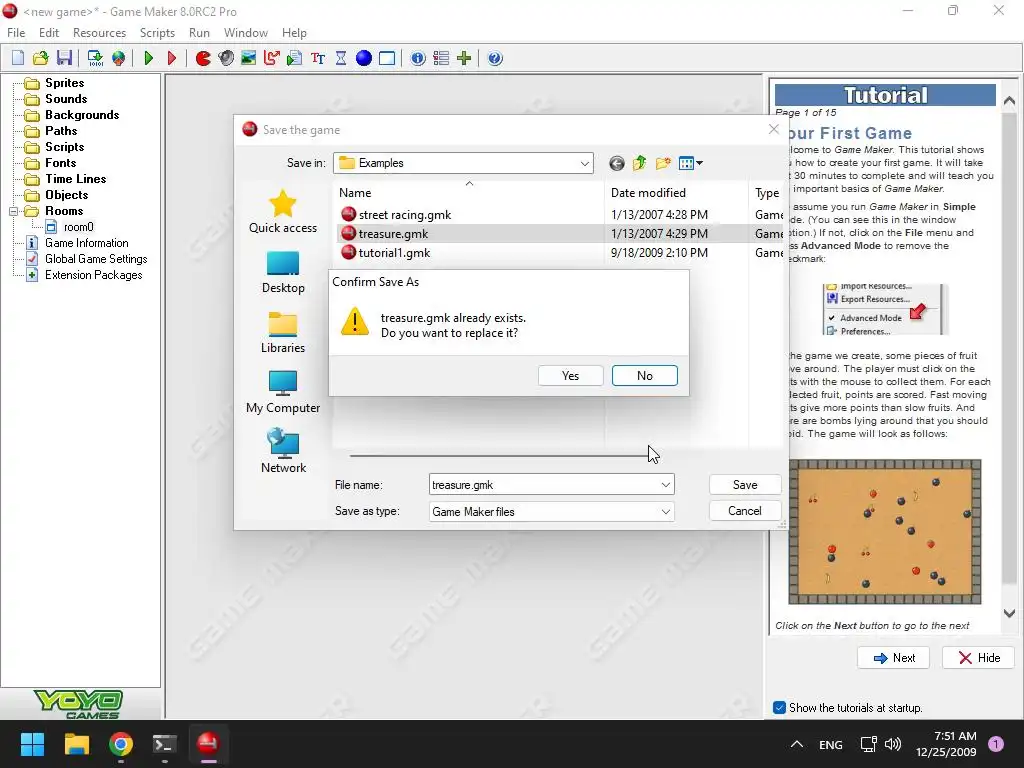1024x768 pixels.
Task: Create a path with the path icon
Action: [x=272, y=58]
